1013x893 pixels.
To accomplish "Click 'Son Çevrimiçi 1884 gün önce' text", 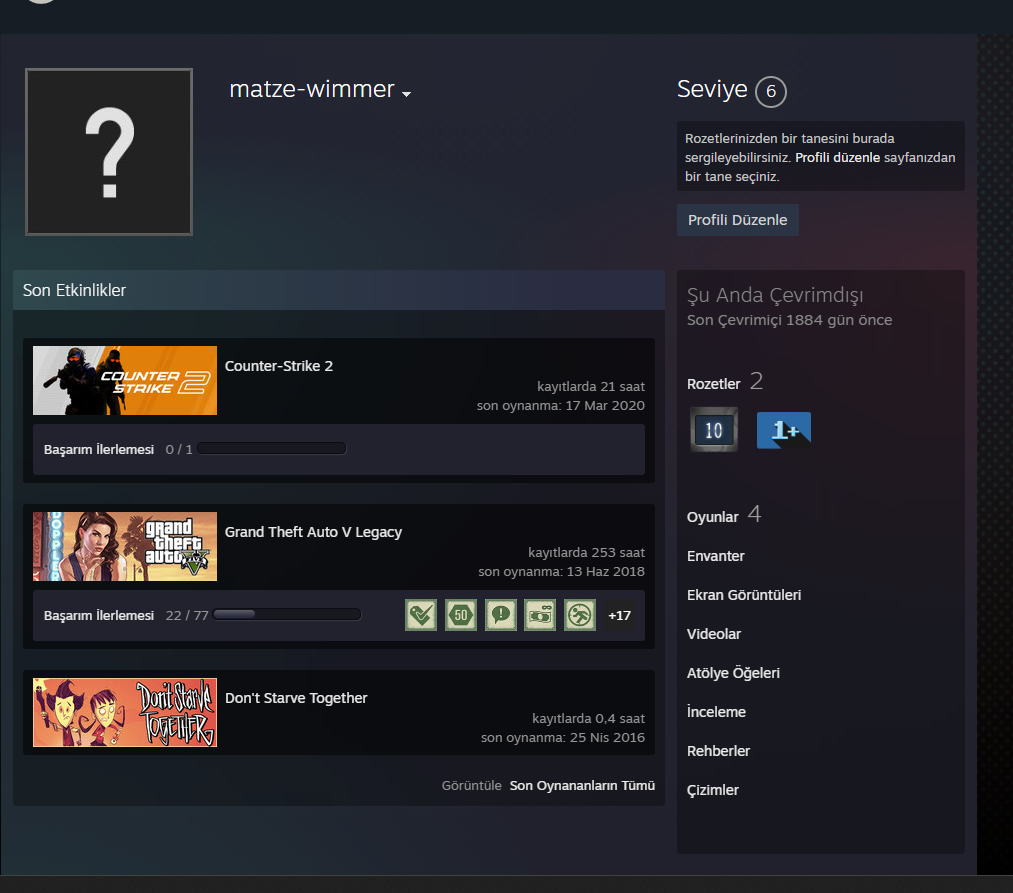I will [x=789, y=320].
